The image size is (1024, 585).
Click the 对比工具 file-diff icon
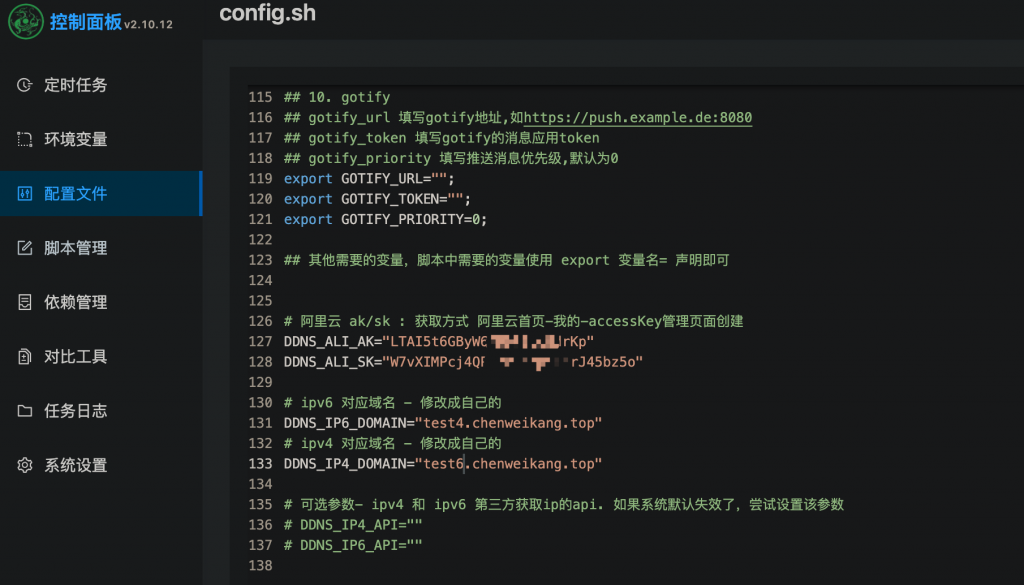click(25, 356)
